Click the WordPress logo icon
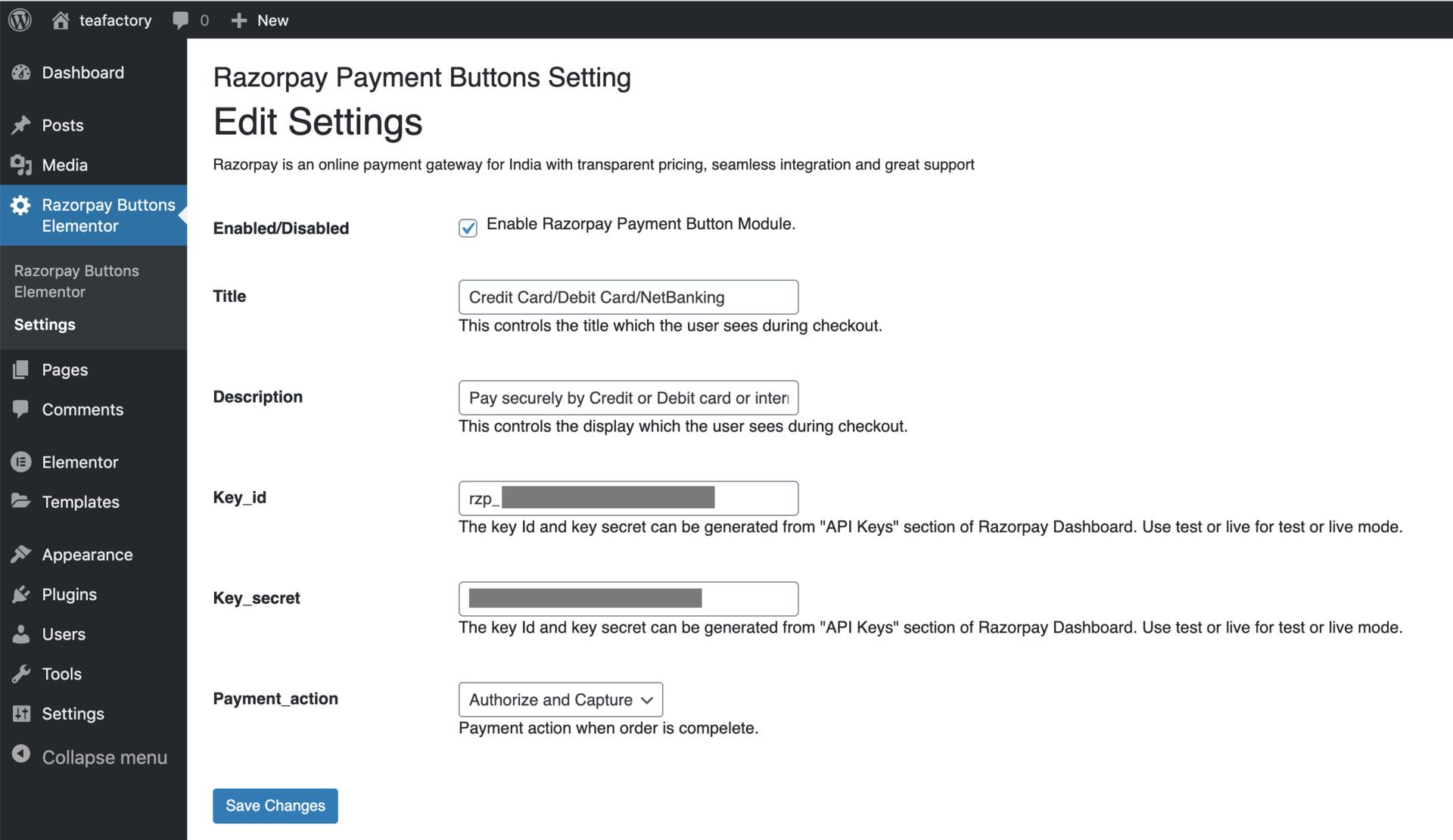The image size is (1453, 840). pos(20,20)
